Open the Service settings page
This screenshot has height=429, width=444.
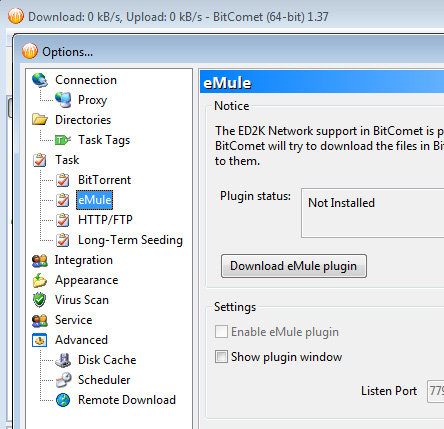click(x=73, y=320)
